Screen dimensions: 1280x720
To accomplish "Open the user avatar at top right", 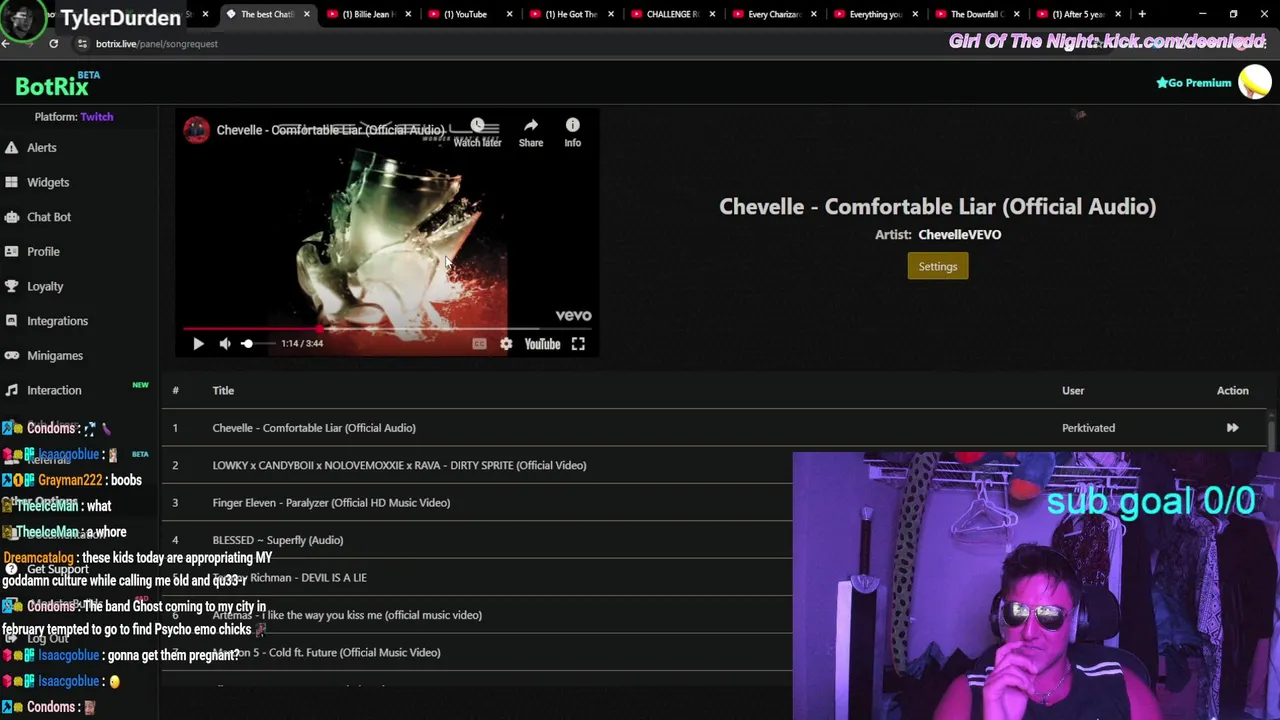I will 1255,82.
